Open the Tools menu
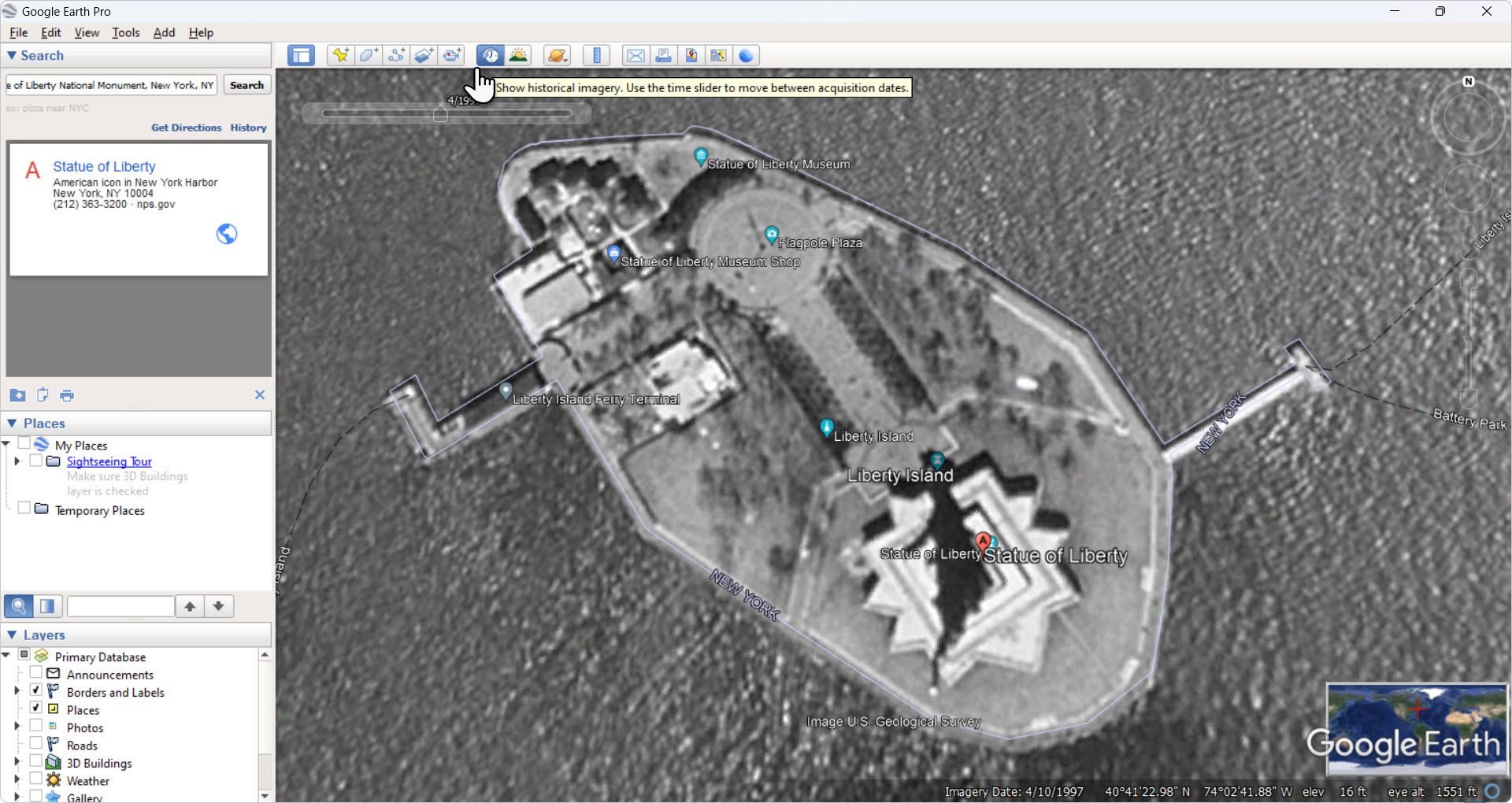This screenshot has width=1512, height=803. click(126, 32)
